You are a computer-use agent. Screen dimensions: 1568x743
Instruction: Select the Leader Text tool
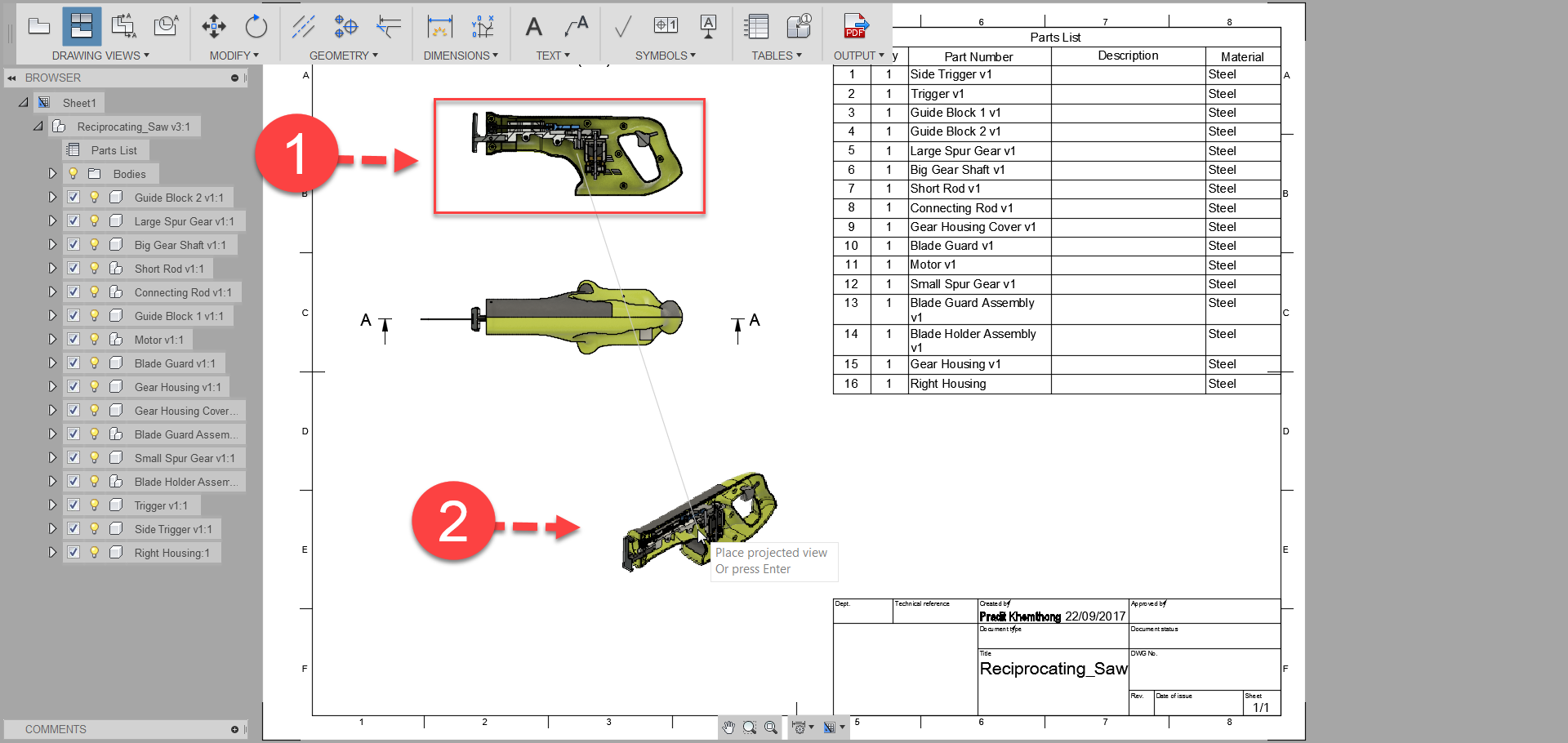click(x=576, y=27)
